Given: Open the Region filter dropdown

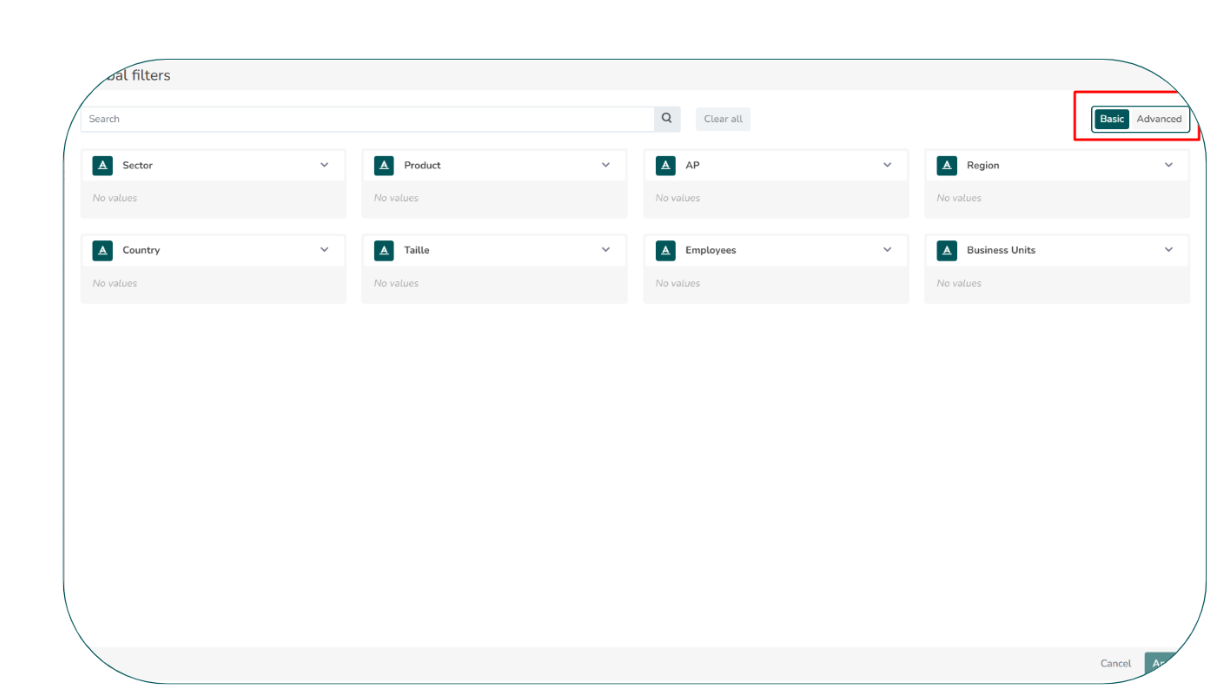Looking at the screenshot, I should [1169, 165].
